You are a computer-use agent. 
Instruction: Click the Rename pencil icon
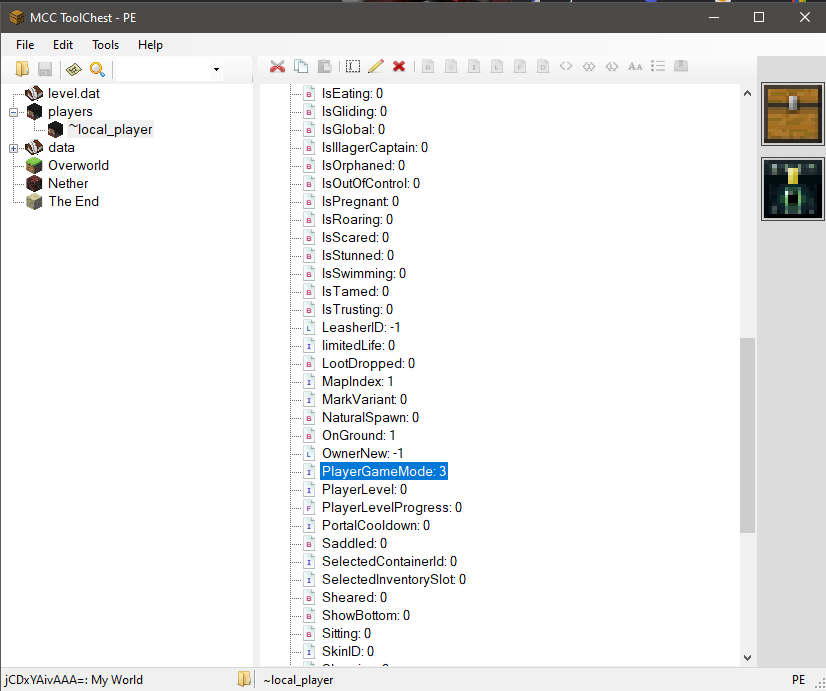click(376, 67)
